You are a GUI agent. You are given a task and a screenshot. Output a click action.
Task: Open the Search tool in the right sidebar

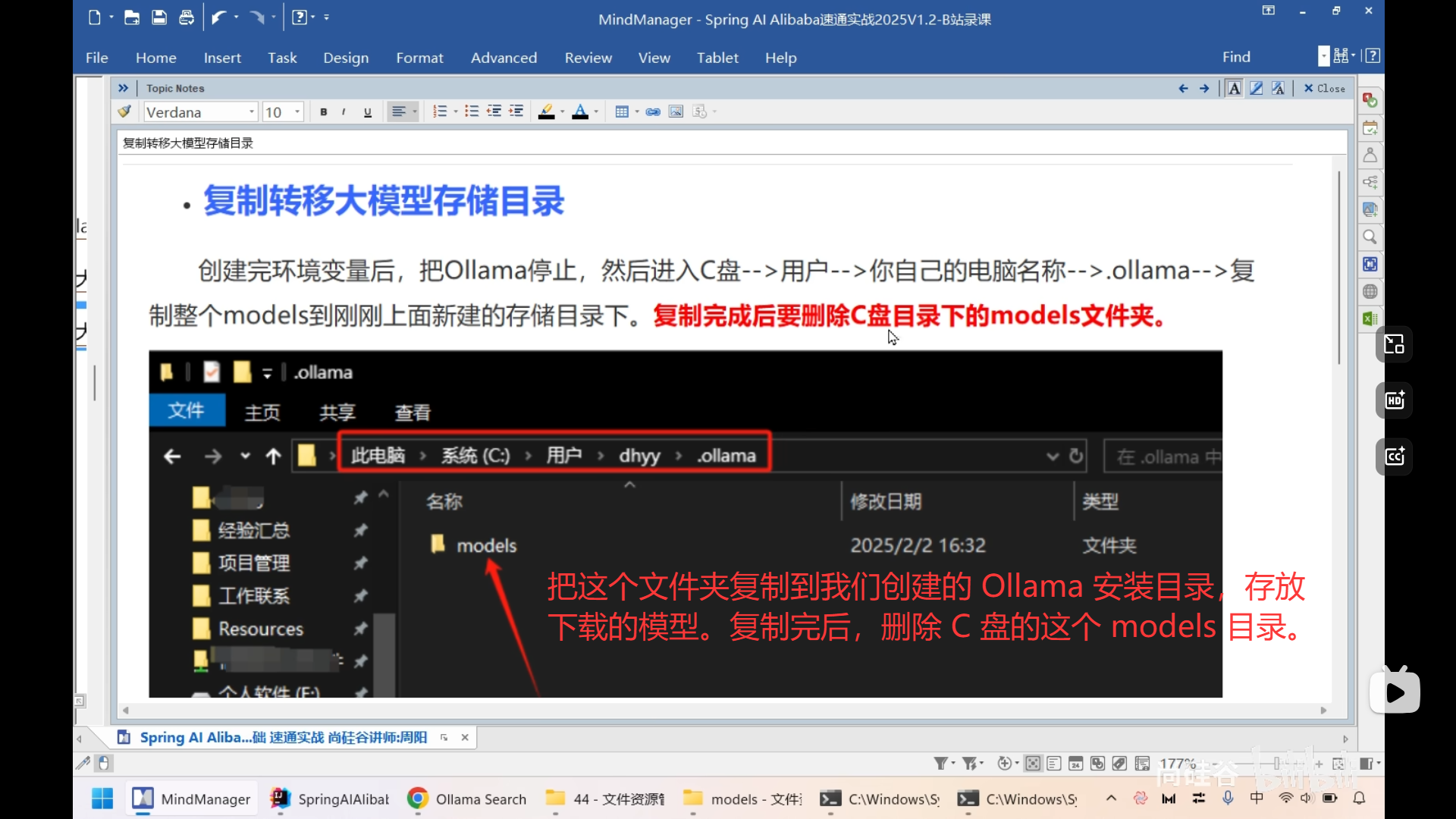(x=1370, y=237)
